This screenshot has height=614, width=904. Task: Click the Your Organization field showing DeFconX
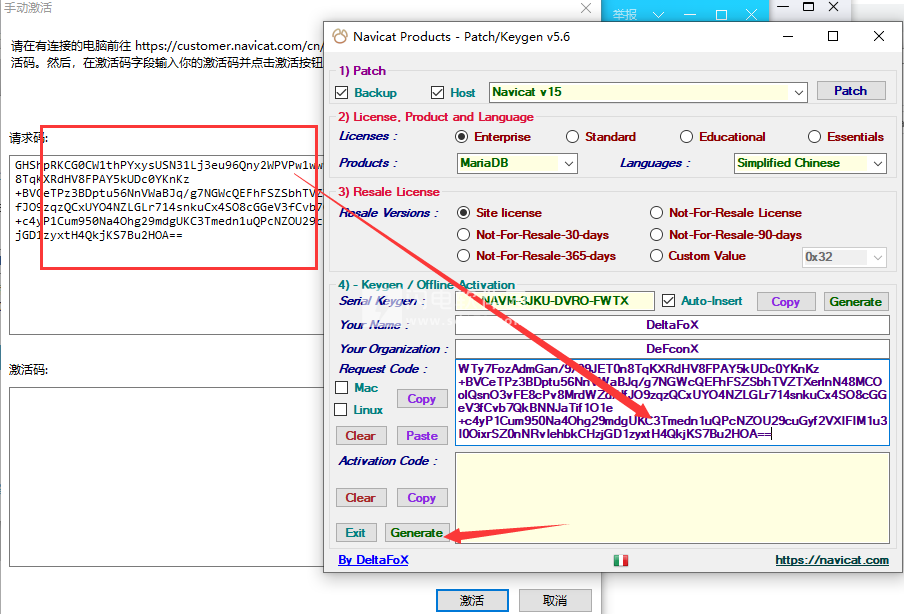[672, 349]
